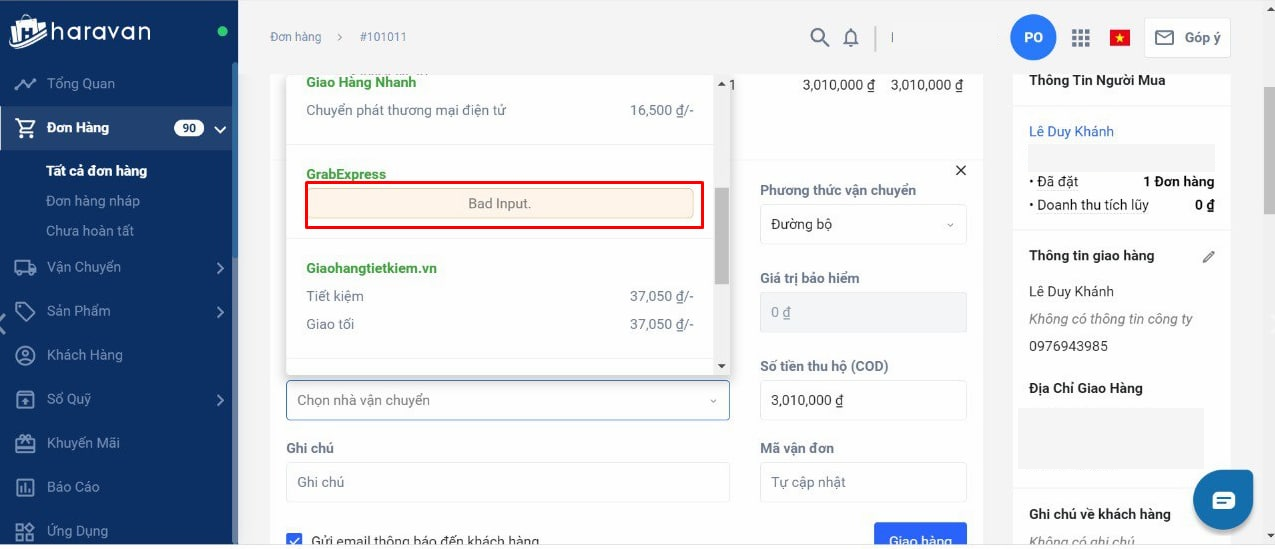Click Mã vận đơn field
The width and height of the screenshot is (1275, 549).
(863, 482)
